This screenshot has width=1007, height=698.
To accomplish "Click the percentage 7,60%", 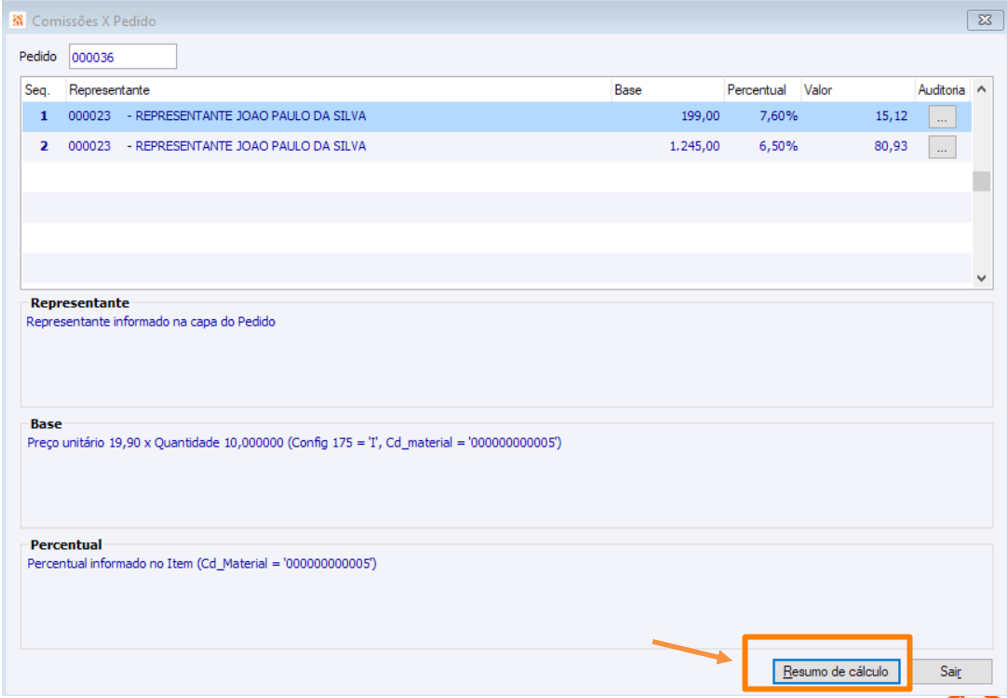I will pyautogui.click(x=778, y=116).
